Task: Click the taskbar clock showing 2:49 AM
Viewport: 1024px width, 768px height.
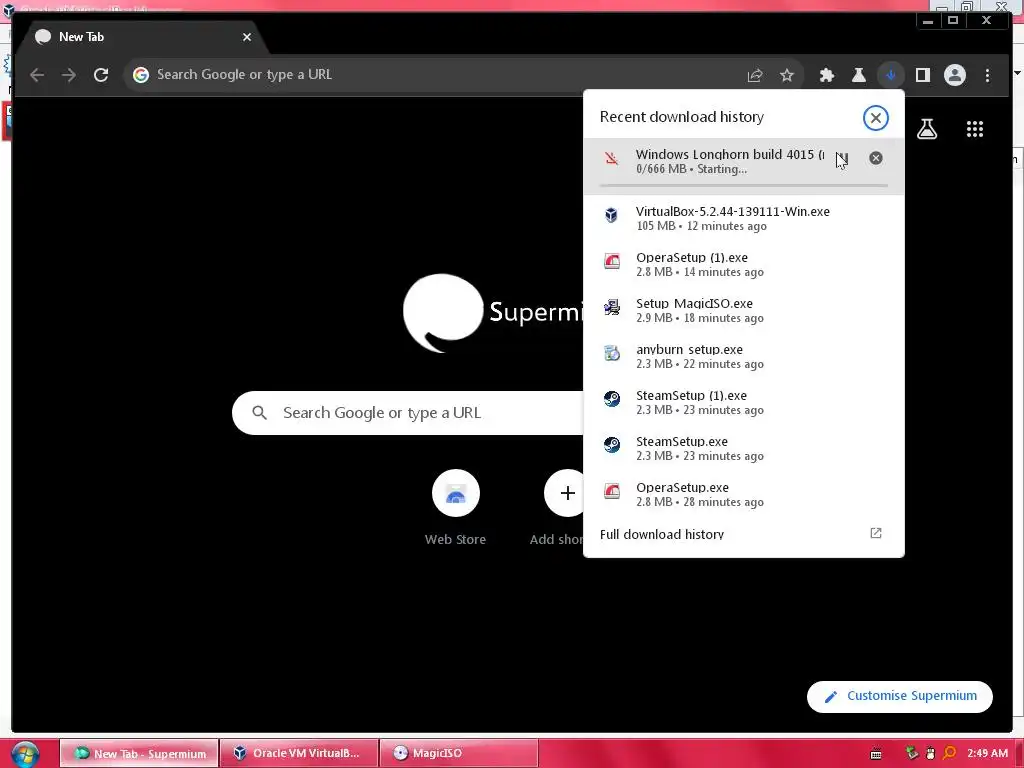Action: tap(987, 753)
